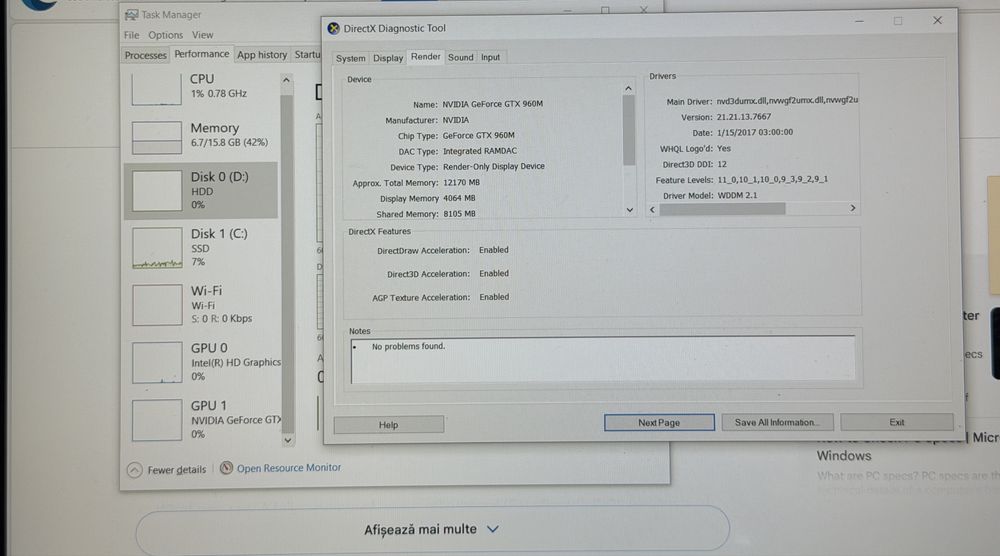Select Disk 0 (D:) HDD entry
This screenshot has width=1000, height=556.
point(202,191)
